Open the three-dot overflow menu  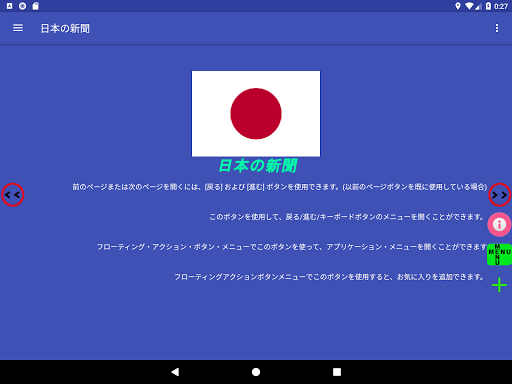click(x=497, y=28)
